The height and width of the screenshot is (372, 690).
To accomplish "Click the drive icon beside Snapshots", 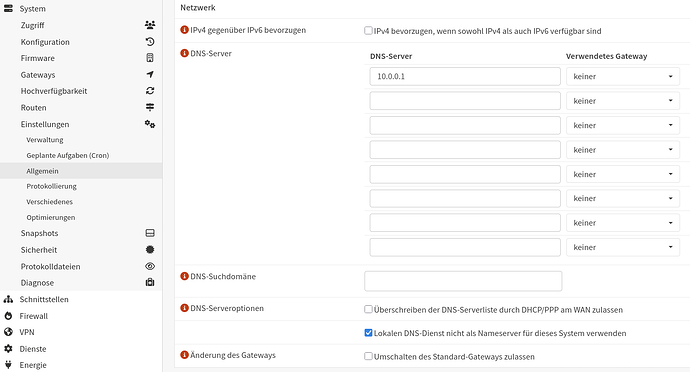I will tap(150, 233).
